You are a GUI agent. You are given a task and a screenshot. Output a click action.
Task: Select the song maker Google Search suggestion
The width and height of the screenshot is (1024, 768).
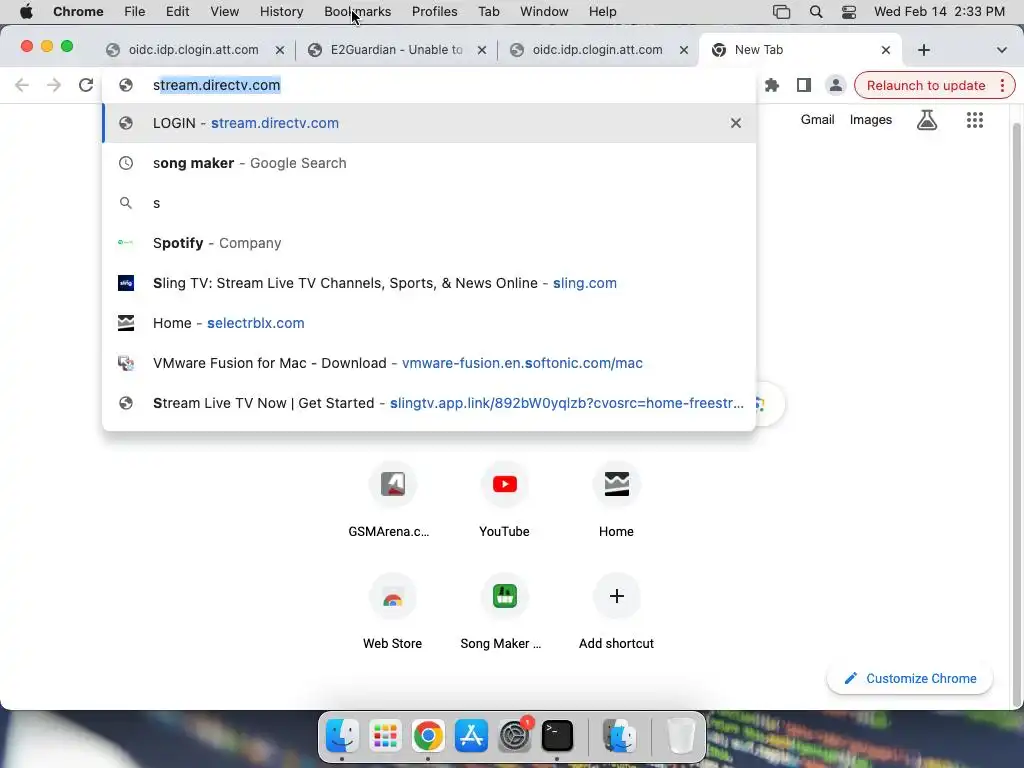pyautogui.click(x=429, y=163)
